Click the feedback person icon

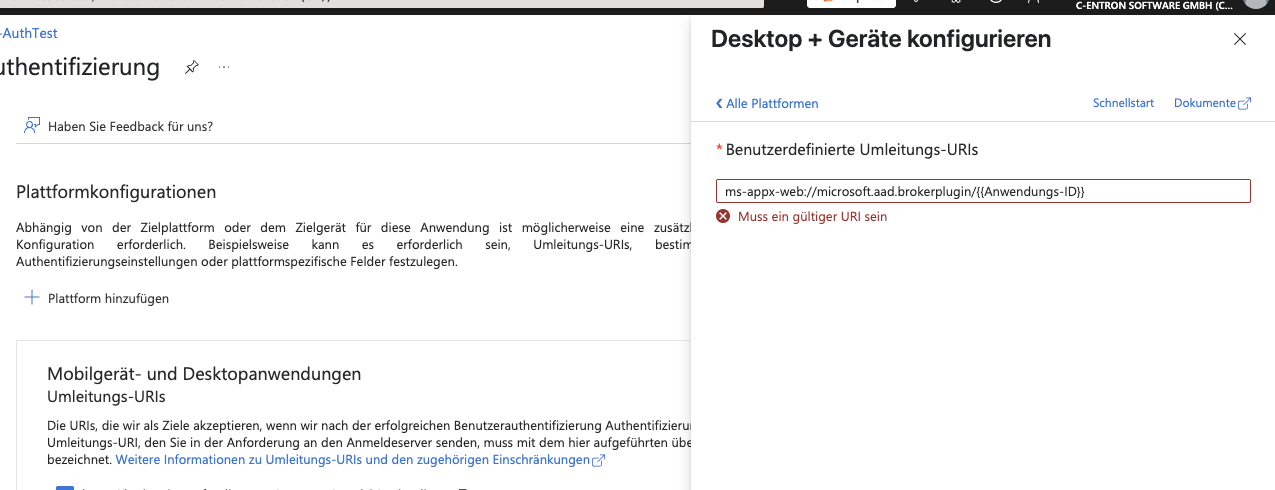point(32,126)
